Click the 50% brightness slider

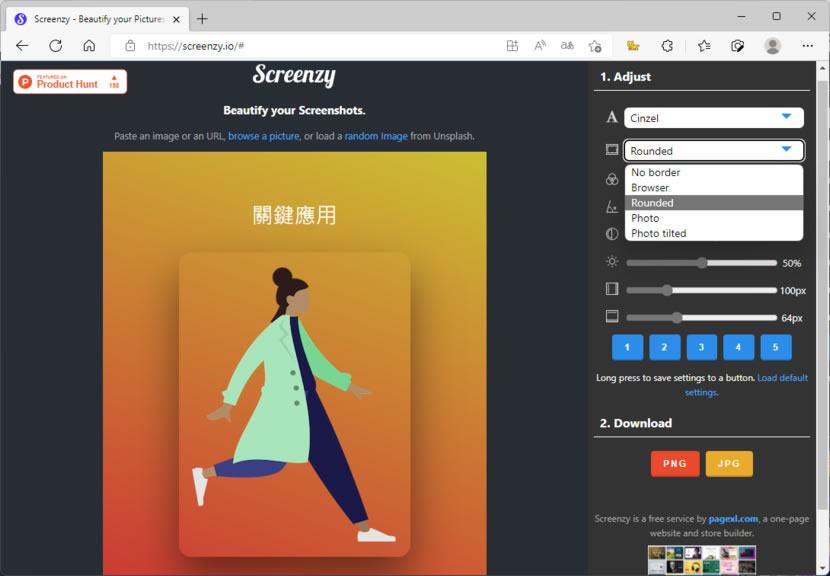(x=701, y=263)
